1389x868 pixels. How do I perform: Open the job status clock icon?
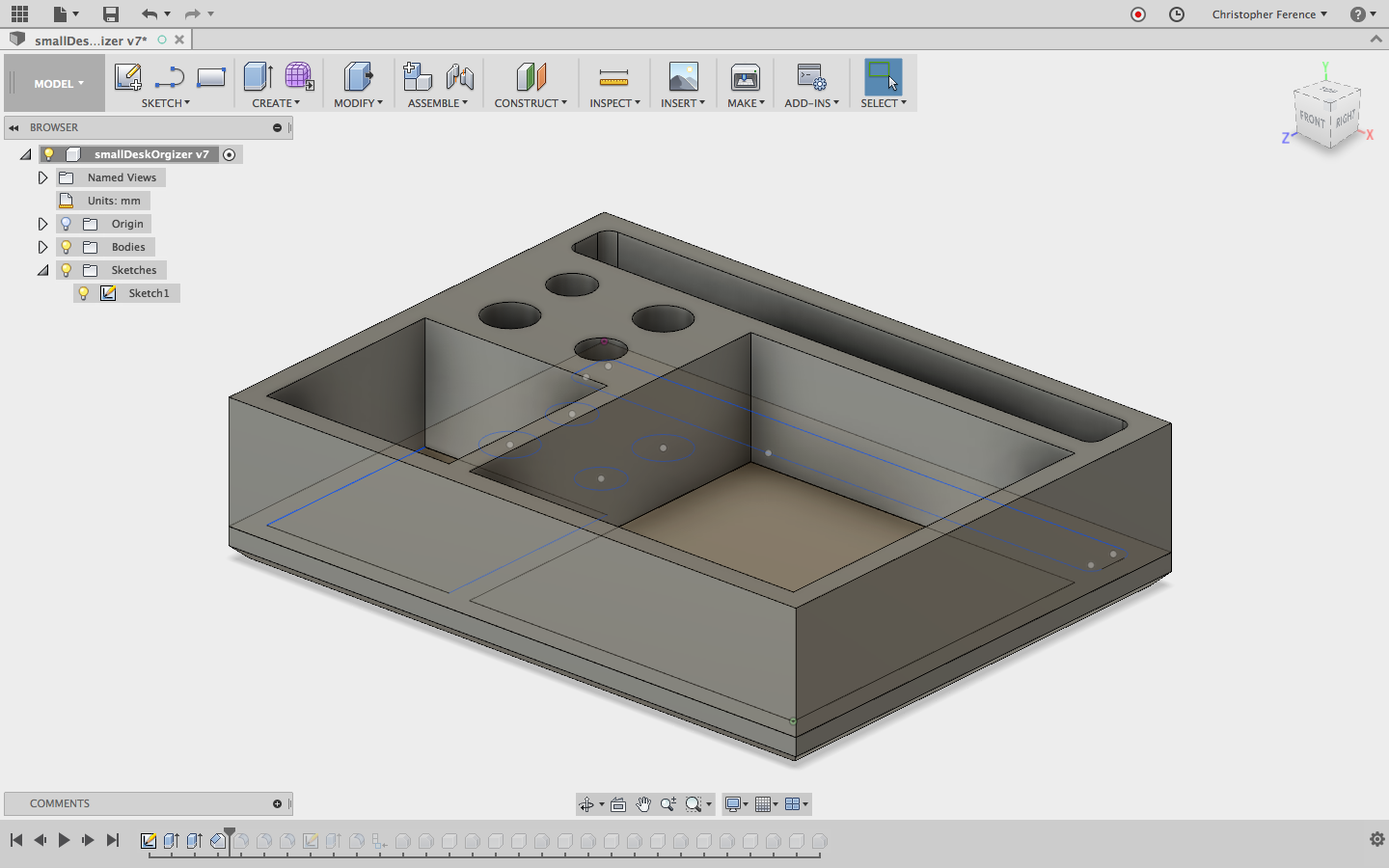1177,14
